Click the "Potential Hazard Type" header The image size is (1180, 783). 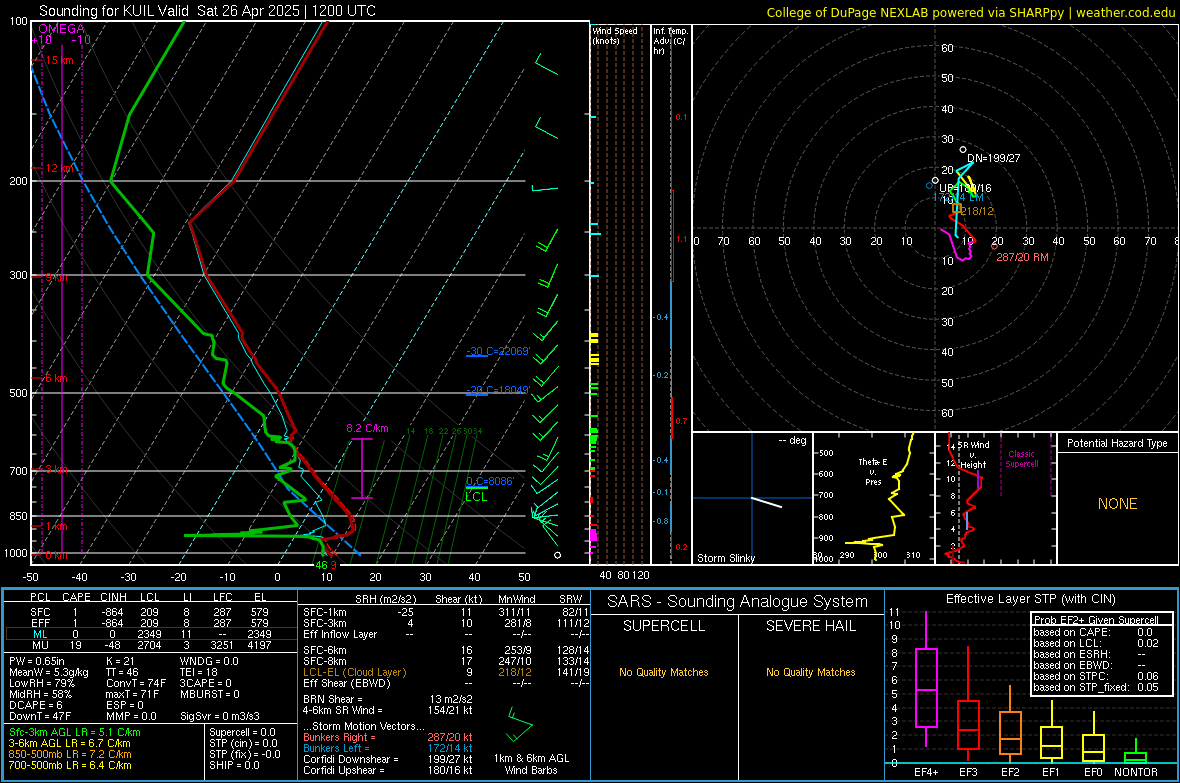pyautogui.click(x=1117, y=443)
